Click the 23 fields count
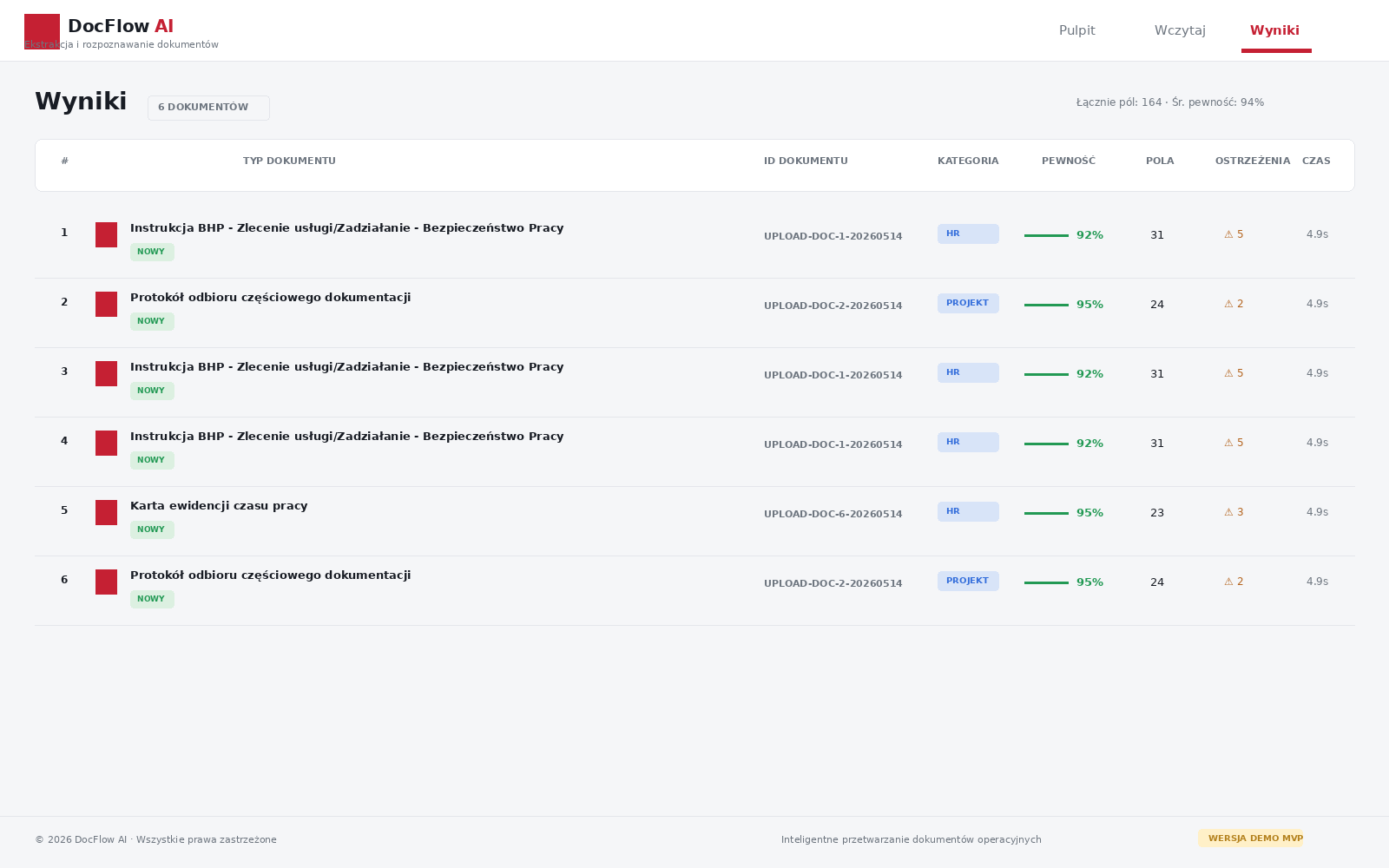1389x868 pixels. pos(1157,513)
